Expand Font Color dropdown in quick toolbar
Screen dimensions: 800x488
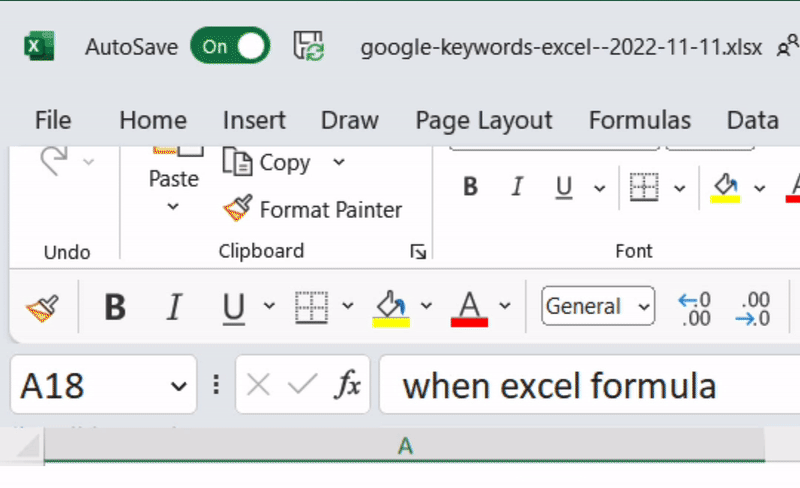pos(505,306)
